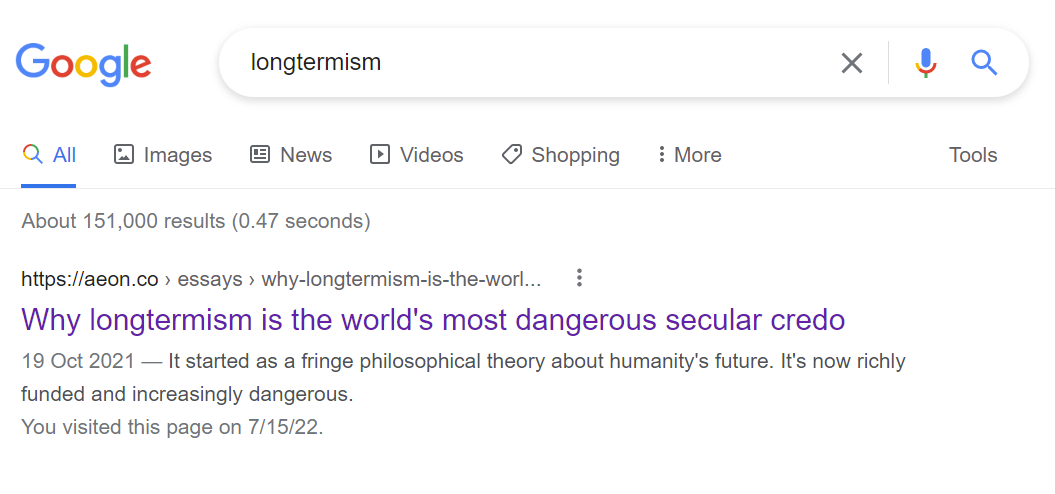
Task: Select the Shopping tag icon tab
Action: tap(560, 155)
